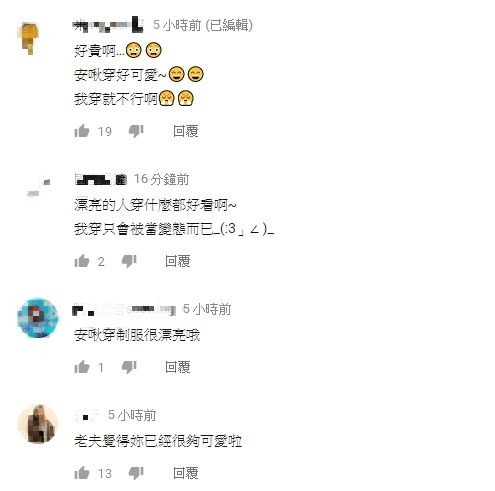This screenshot has height=491, width=495.
Task: Open the third commenter's pixelated username
Action: point(124,310)
